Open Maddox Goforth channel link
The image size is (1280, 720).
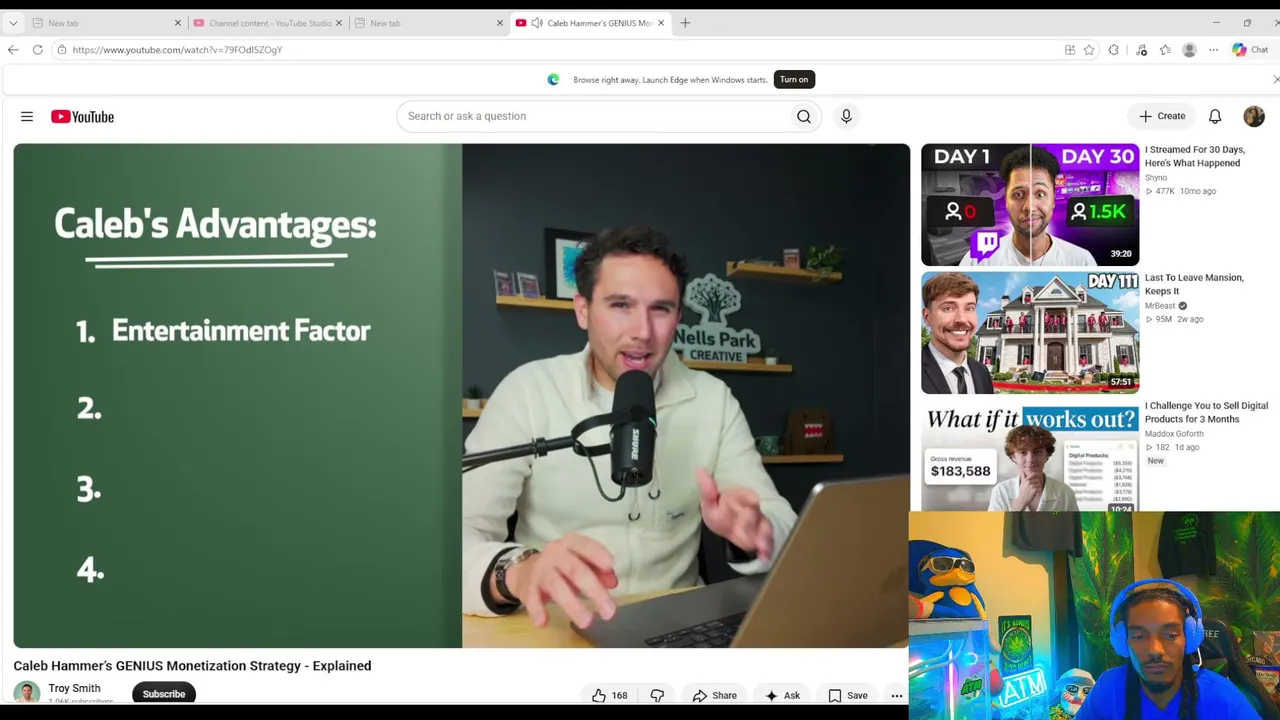1174,434
